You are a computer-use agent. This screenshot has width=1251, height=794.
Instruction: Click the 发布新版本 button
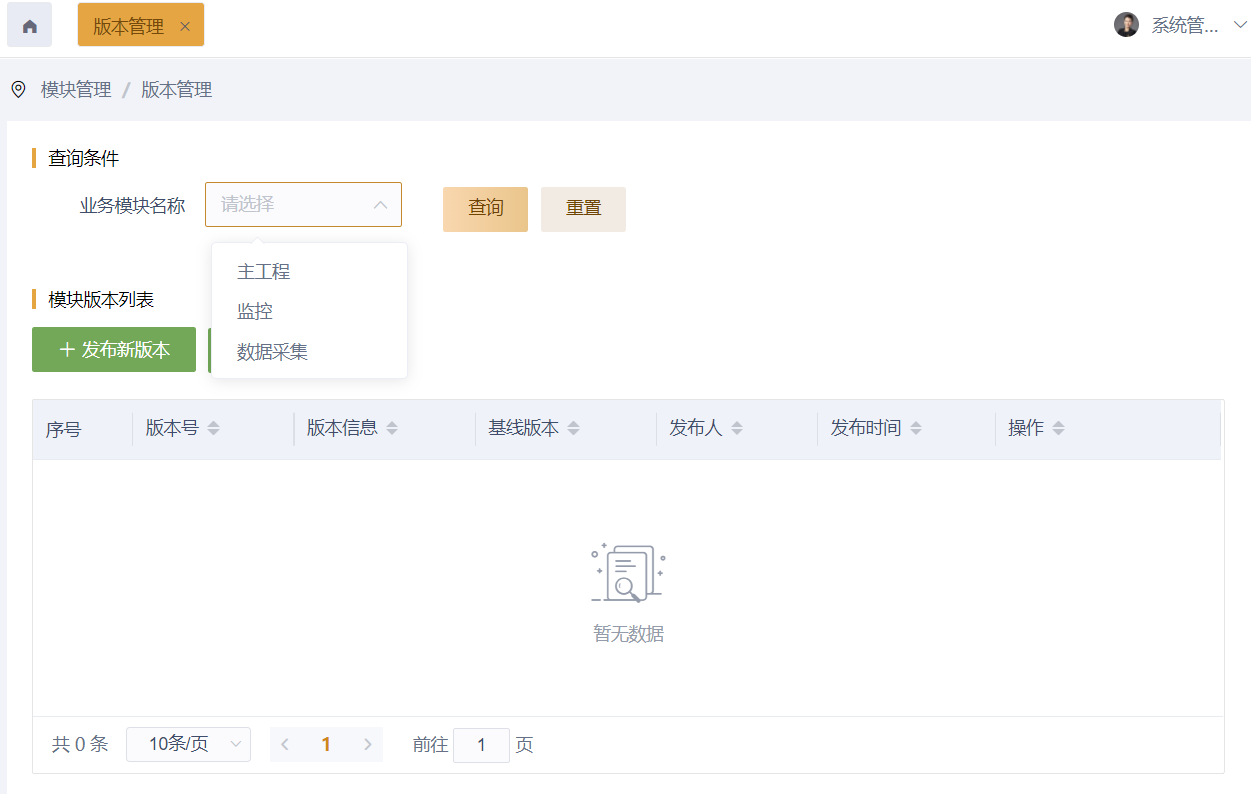(114, 349)
